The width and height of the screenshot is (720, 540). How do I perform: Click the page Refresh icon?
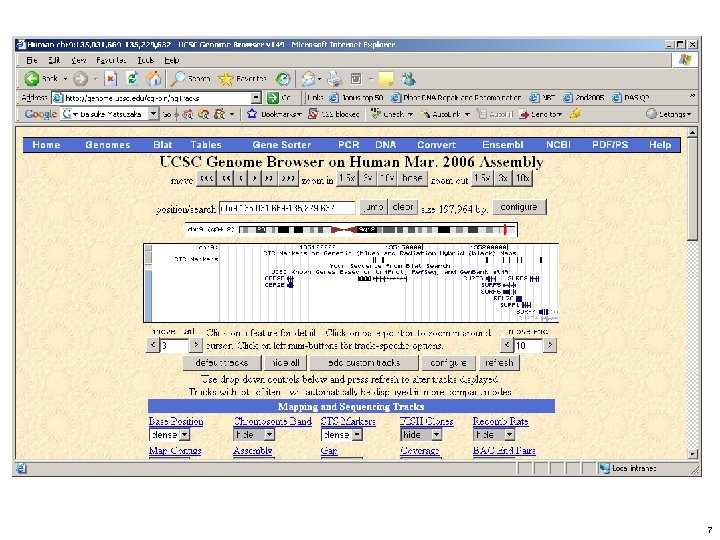tap(132, 79)
